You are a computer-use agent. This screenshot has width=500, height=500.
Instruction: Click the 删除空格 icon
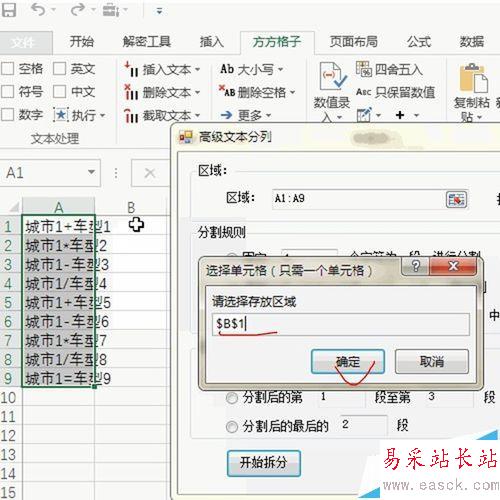click(x=227, y=91)
